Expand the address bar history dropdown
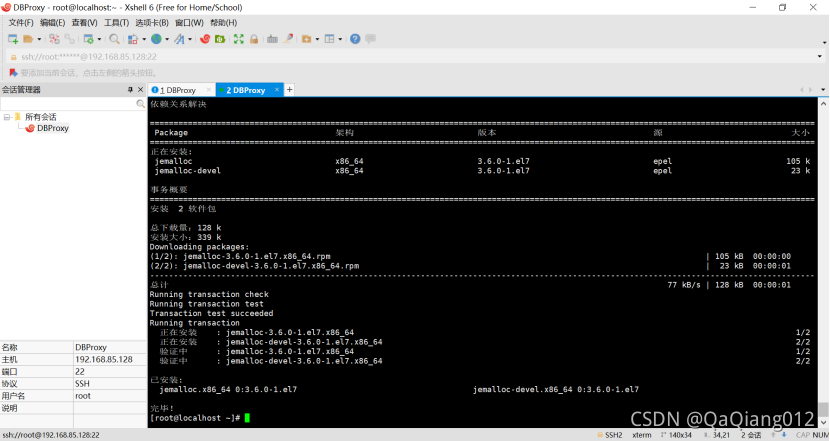Image resolution: width=830 pixels, height=441 pixels. [x=819, y=57]
